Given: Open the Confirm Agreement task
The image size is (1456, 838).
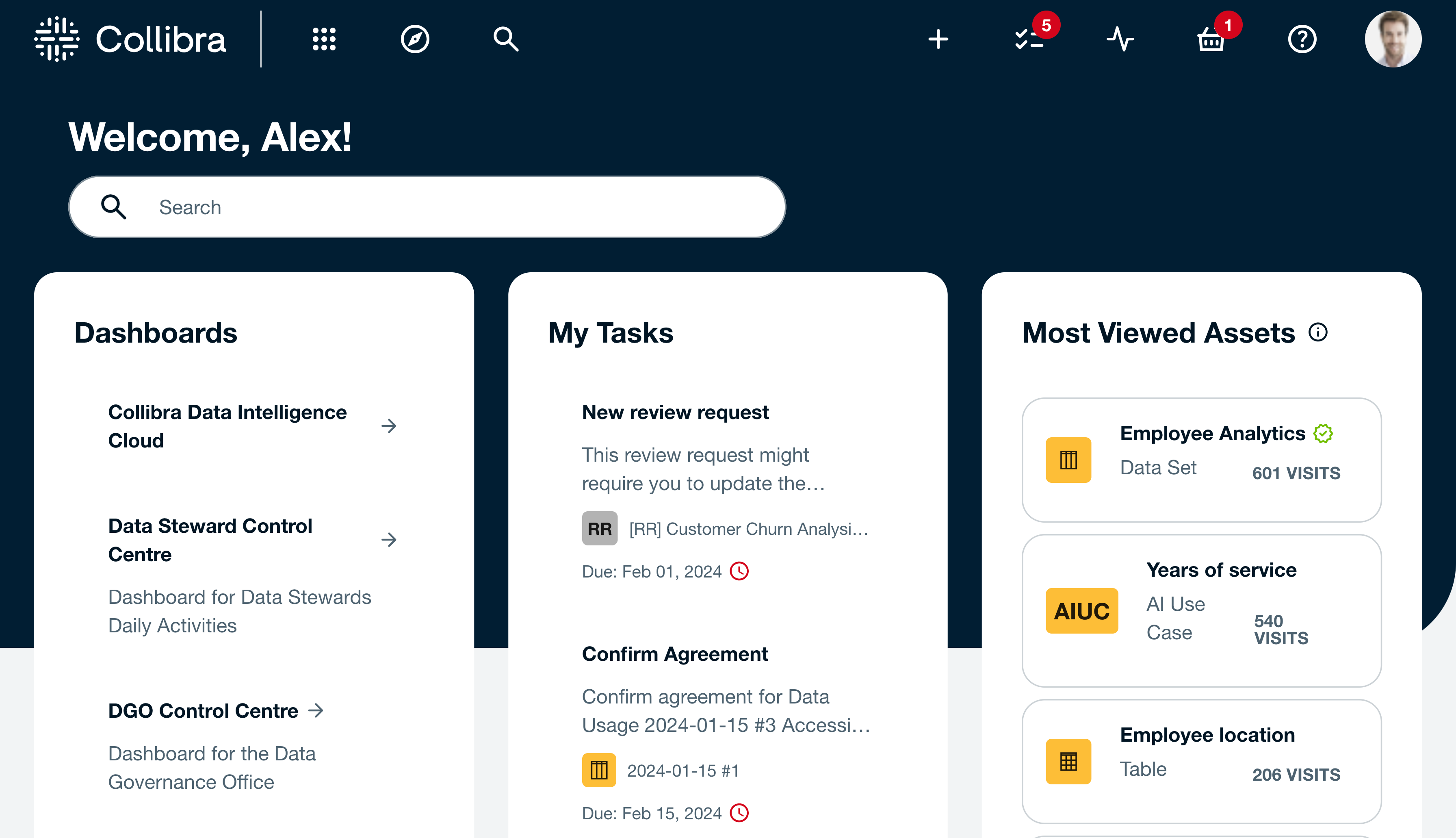Looking at the screenshot, I should (x=674, y=654).
